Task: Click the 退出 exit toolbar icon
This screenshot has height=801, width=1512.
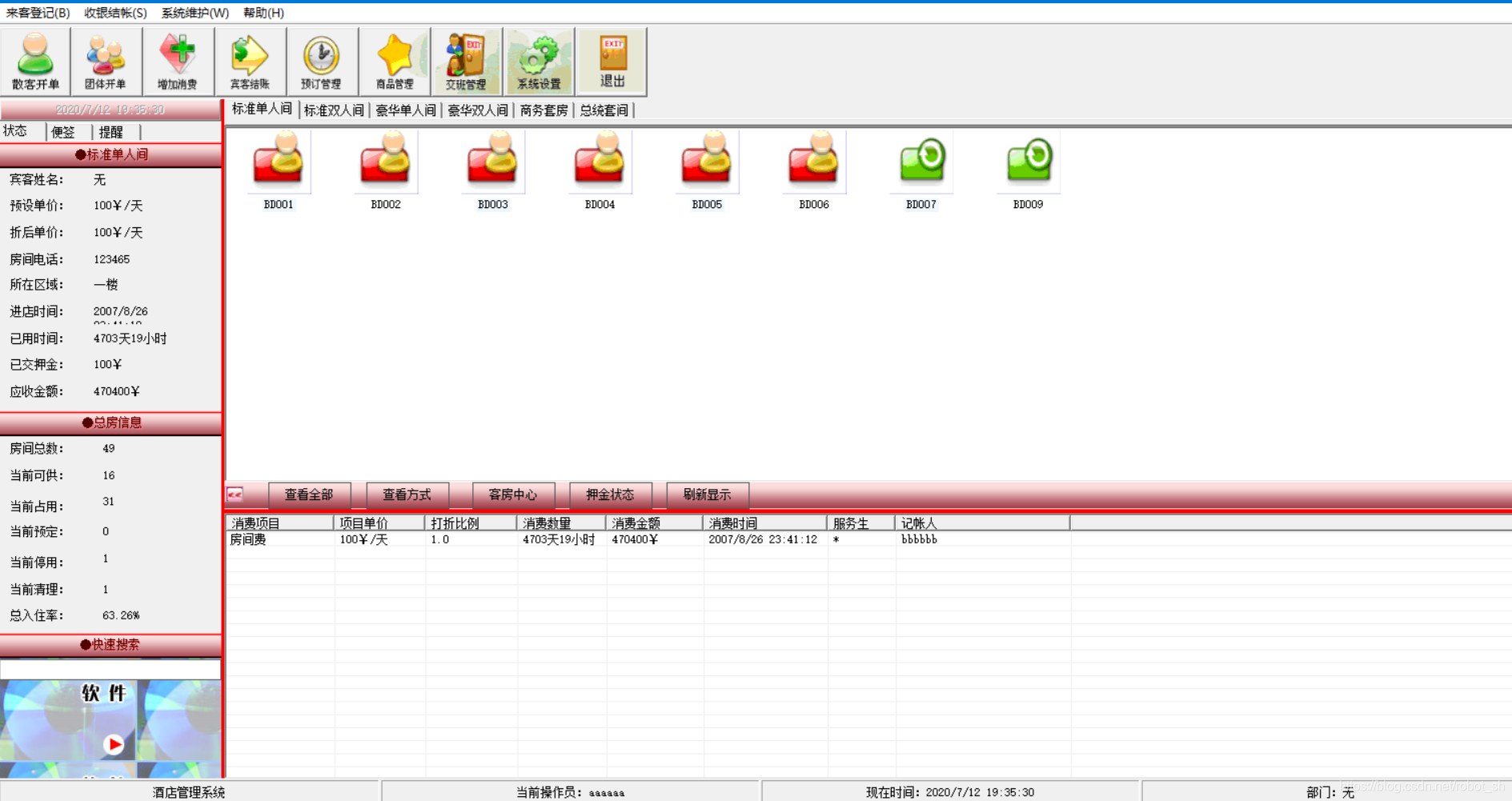Action: tap(612, 62)
